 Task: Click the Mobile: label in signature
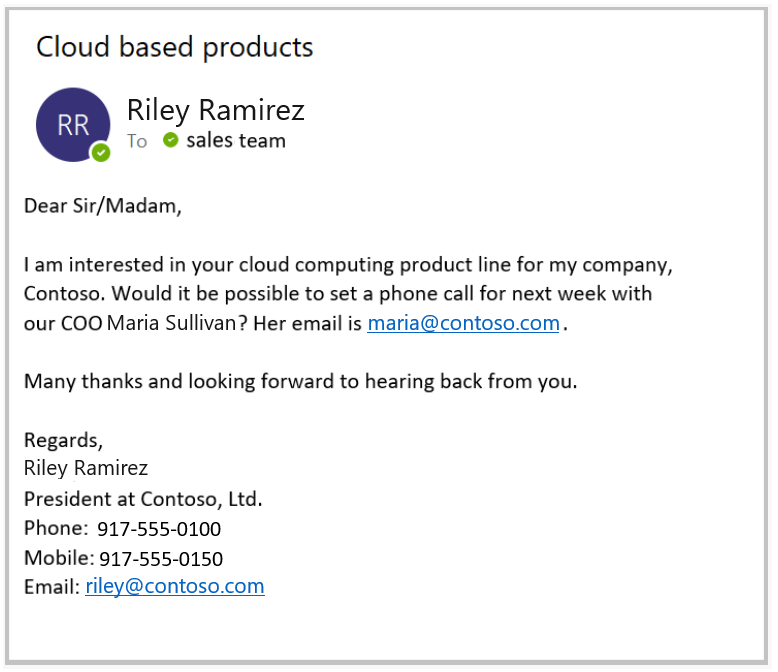pos(59,558)
